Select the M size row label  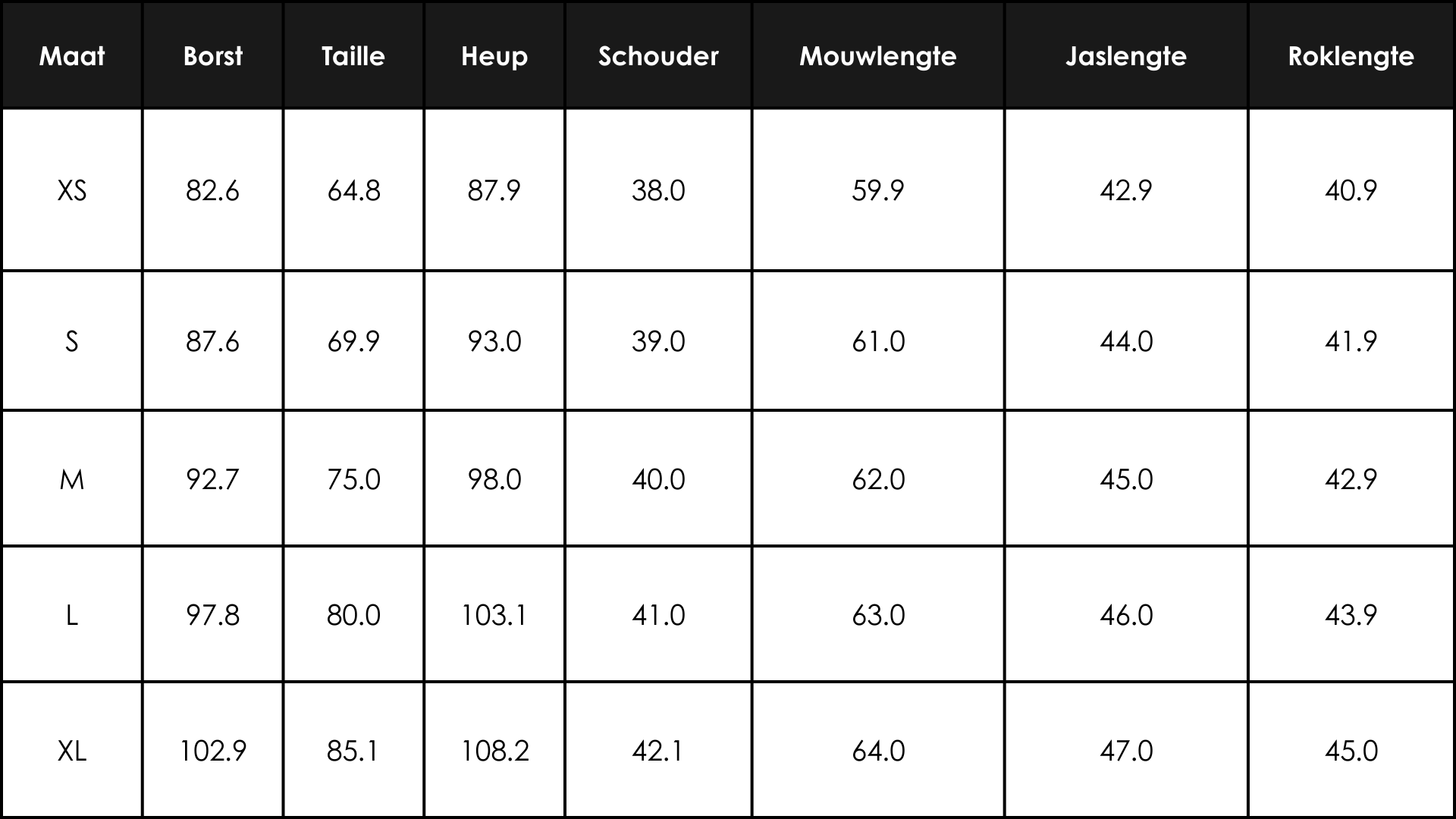pyautogui.click(x=72, y=479)
